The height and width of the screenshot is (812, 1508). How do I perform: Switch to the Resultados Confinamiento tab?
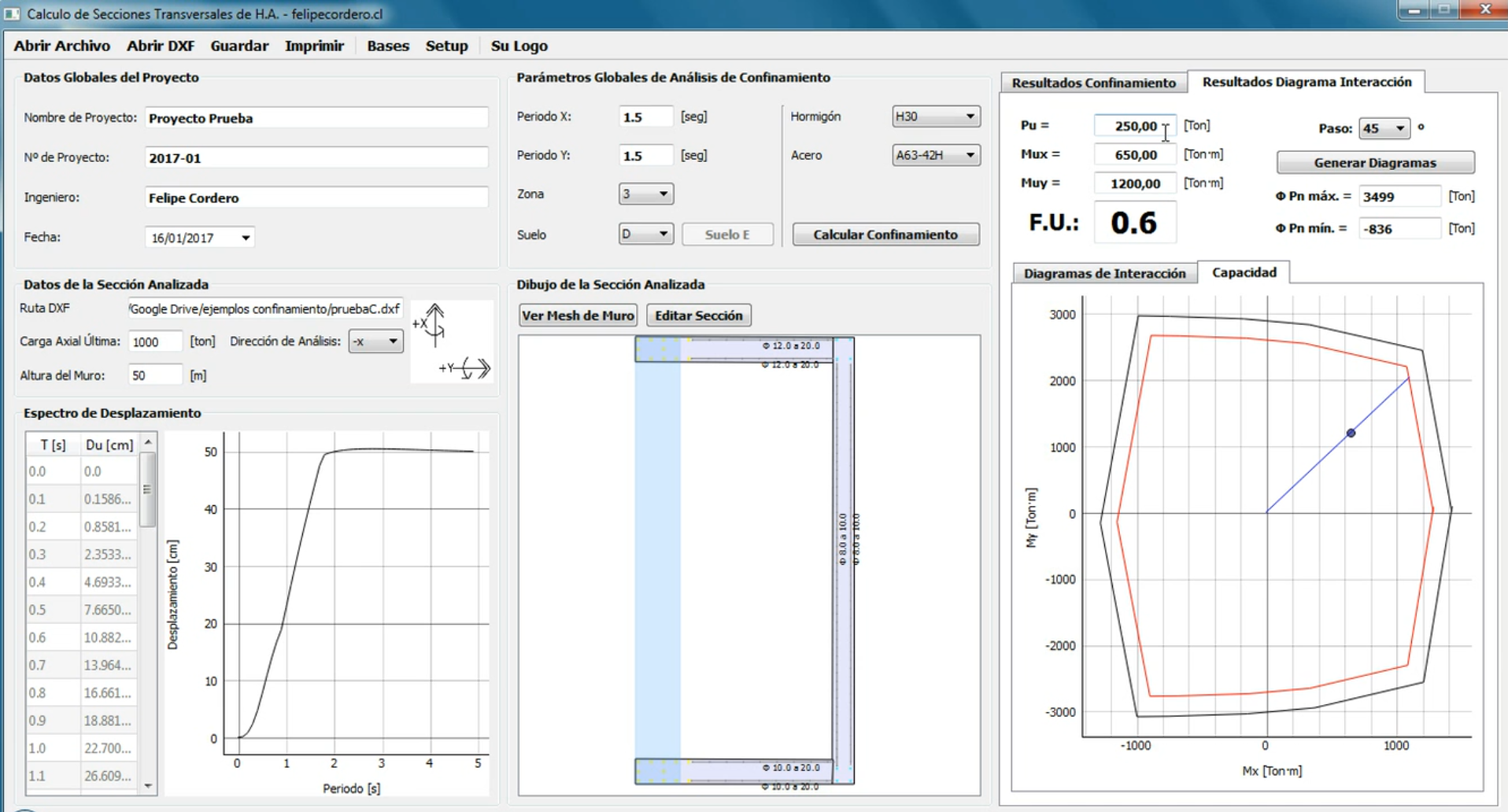[1094, 83]
